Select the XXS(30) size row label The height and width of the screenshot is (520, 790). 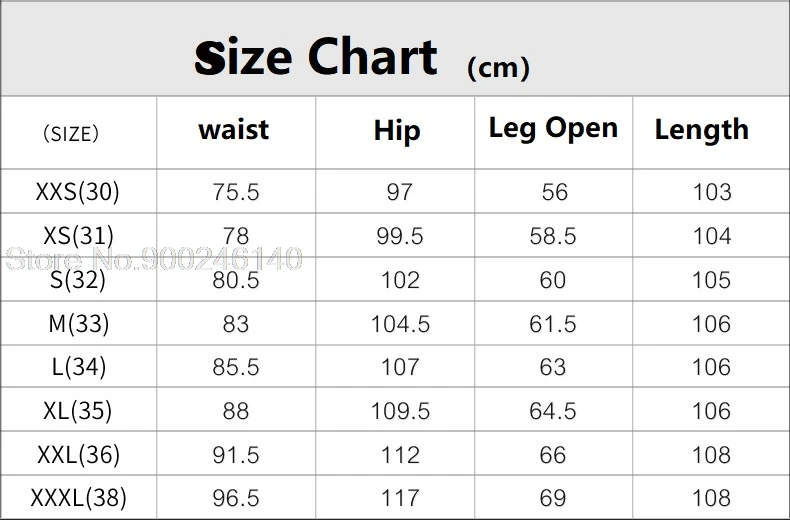coord(77,192)
